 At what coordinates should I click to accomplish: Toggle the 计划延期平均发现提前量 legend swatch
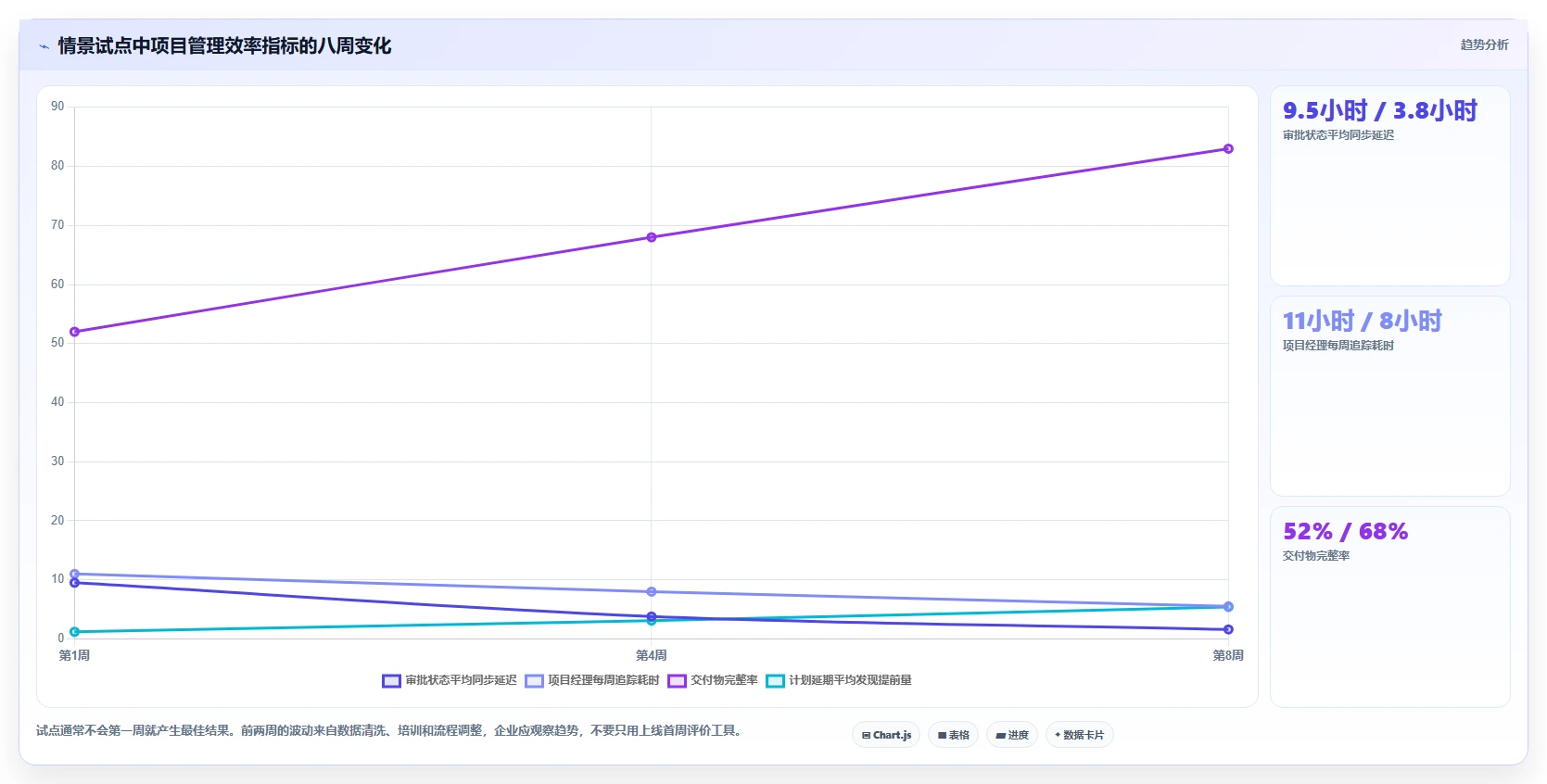(x=775, y=681)
